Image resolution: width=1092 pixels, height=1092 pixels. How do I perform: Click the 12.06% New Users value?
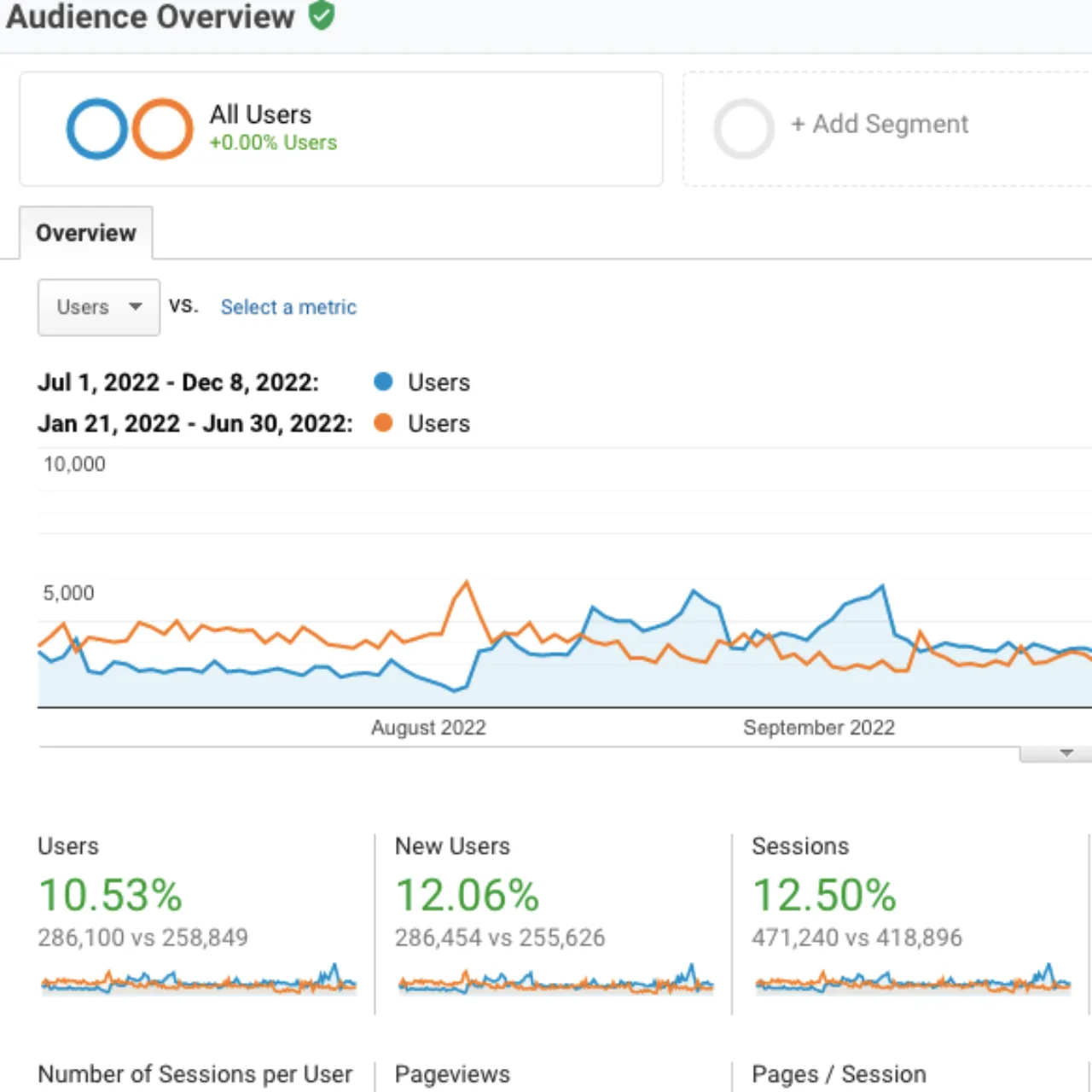click(468, 895)
